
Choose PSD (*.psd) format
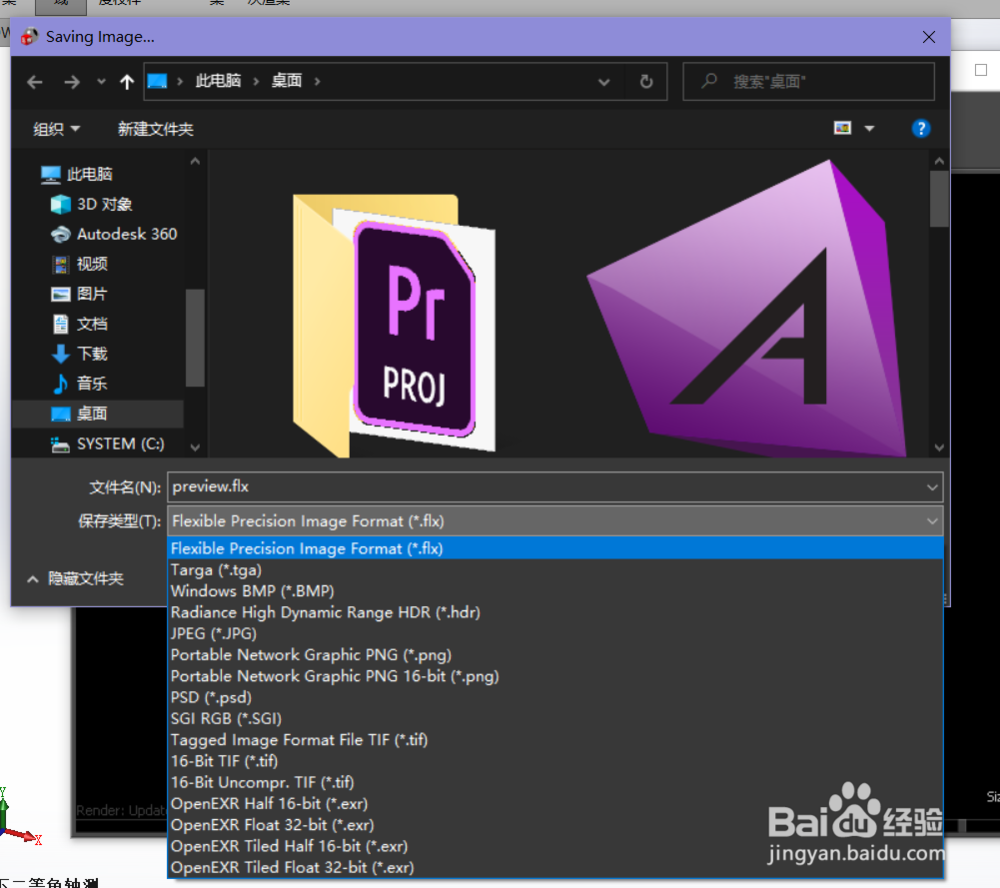[x=555, y=697]
